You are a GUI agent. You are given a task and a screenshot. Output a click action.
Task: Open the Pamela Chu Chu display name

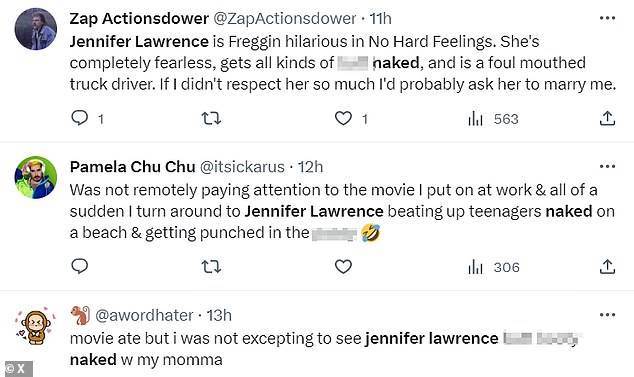(133, 167)
